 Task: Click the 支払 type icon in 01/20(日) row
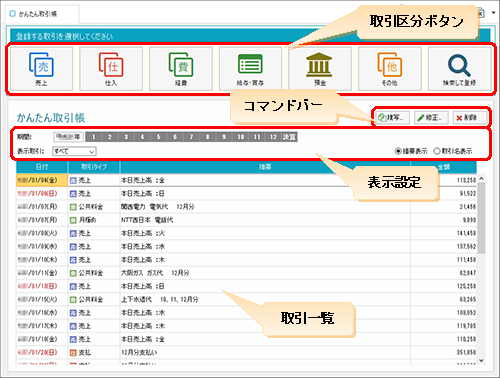(73, 352)
